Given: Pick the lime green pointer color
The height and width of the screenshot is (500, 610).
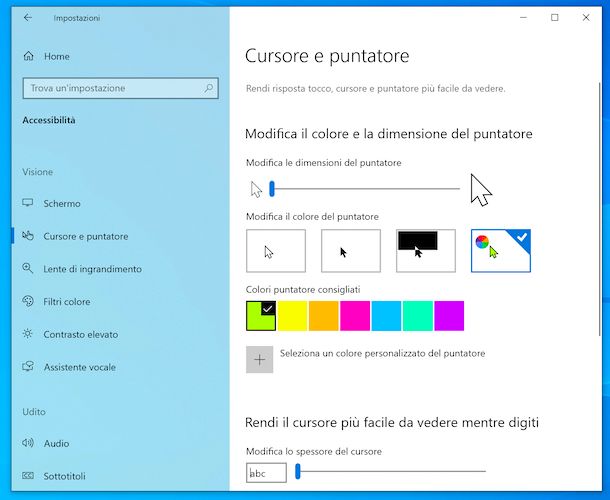Looking at the screenshot, I should click(x=261, y=316).
